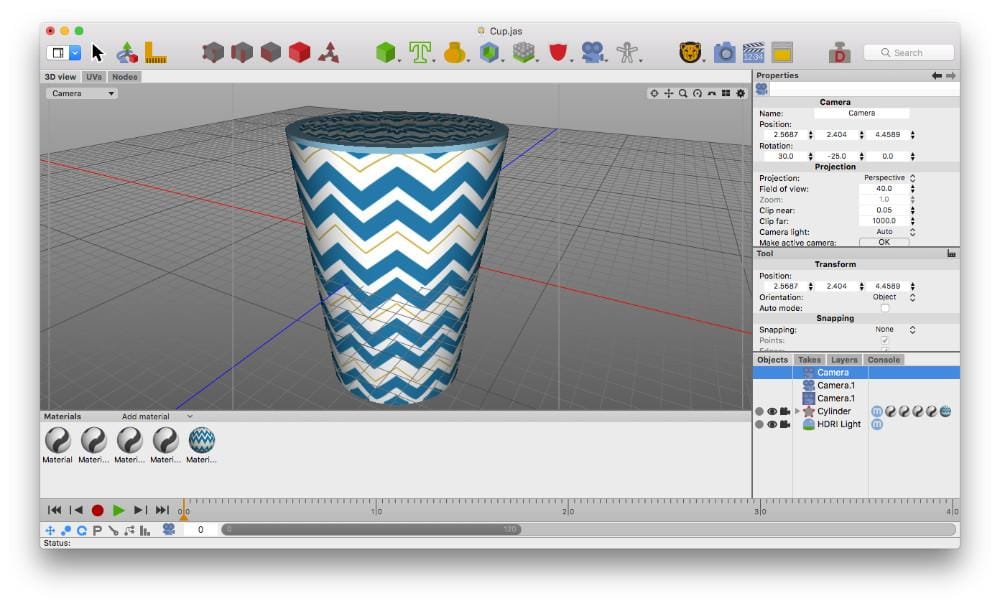Image resolution: width=1000 pixels, height=606 pixels.
Task: Click the blue camera icon in timeline
Action: pos(168,529)
